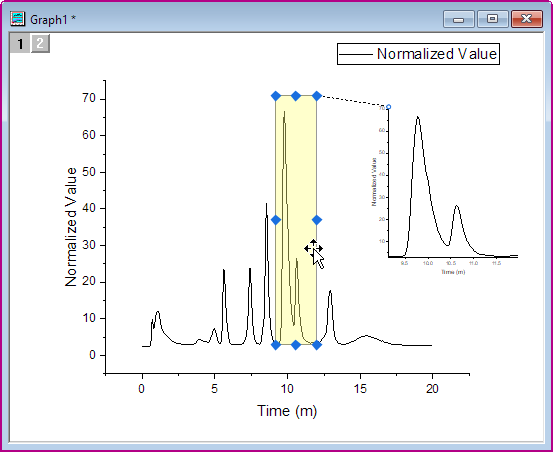Click bottom-right handle of zoom rectangle
The image size is (553, 452).
click(317, 345)
